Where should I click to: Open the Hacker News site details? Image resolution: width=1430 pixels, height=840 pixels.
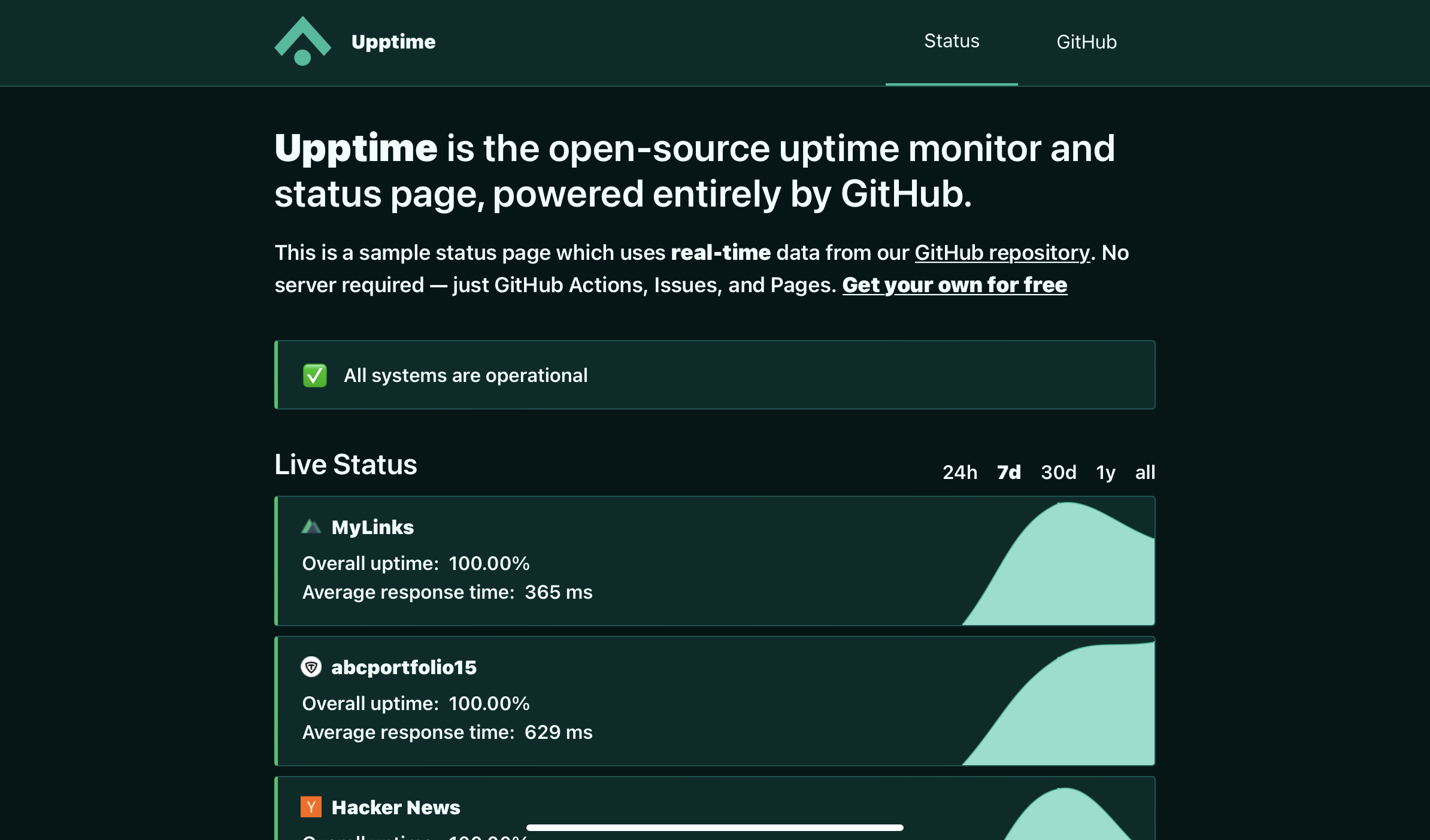coord(396,807)
